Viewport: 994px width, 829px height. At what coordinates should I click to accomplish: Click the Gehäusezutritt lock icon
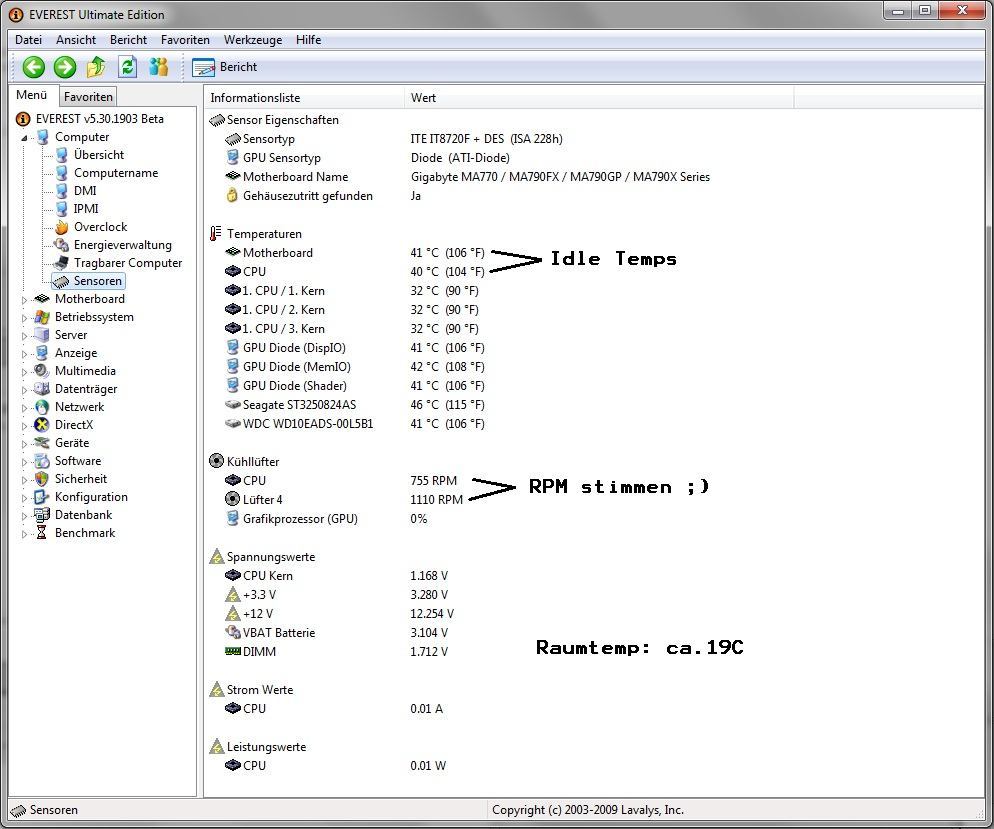[232, 196]
